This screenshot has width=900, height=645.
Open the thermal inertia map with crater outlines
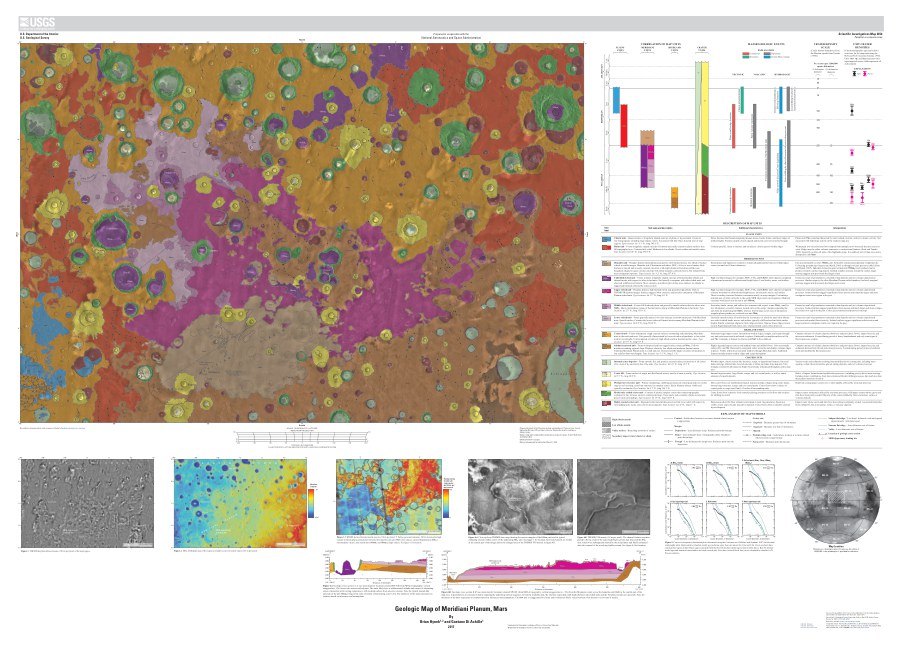(x=389, y=497)
